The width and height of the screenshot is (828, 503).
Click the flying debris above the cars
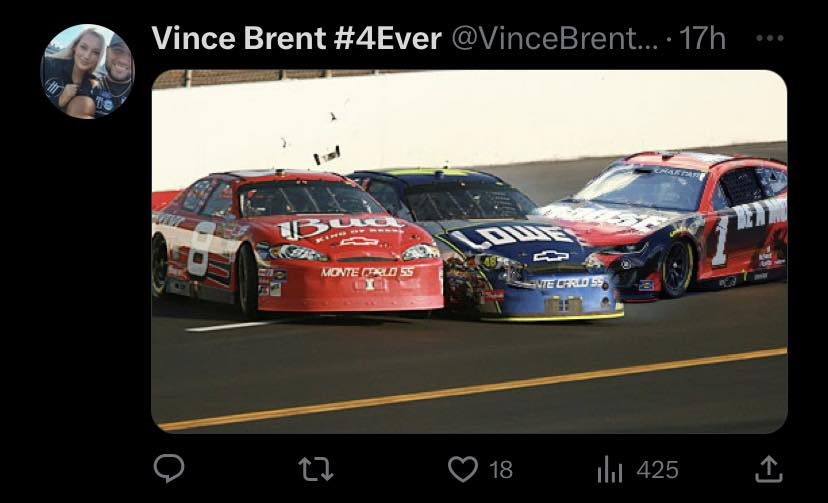coord(327,155)
